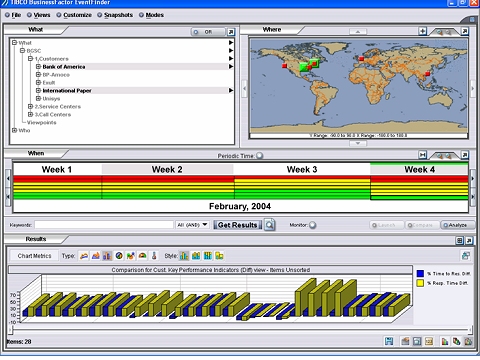This screenshot has width=480, height=360.
Task: Click the Keywords input field
Action: pyautogui.click(x=104, y=225)
